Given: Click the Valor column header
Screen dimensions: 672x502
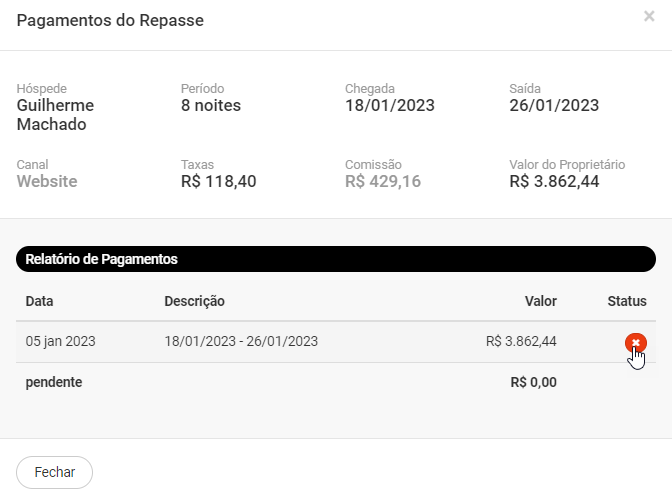Looking at the screenshot, I should (540, 301).
